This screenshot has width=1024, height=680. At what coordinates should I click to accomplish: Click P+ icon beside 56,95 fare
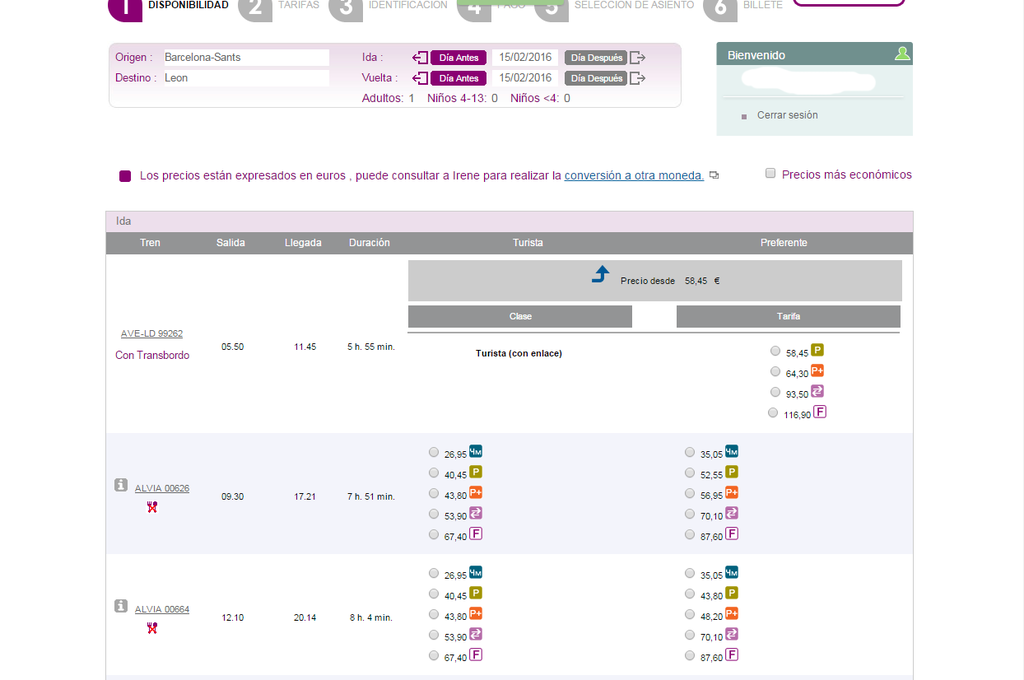click(x=731, y=493)
